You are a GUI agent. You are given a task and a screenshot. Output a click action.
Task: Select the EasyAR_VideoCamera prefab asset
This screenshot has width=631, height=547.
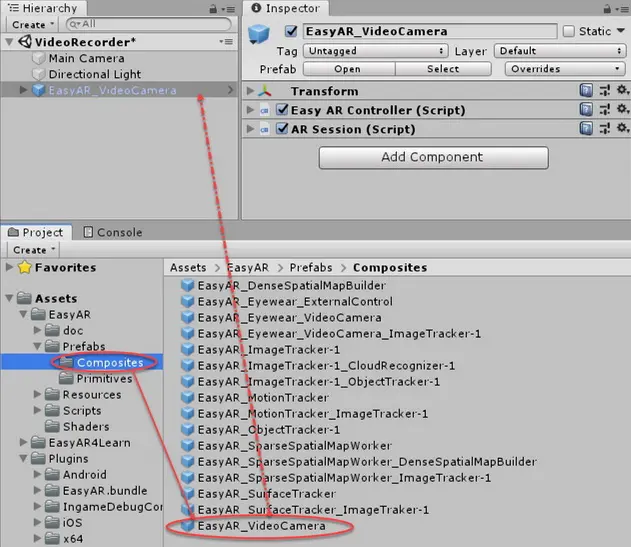point(262,526)
